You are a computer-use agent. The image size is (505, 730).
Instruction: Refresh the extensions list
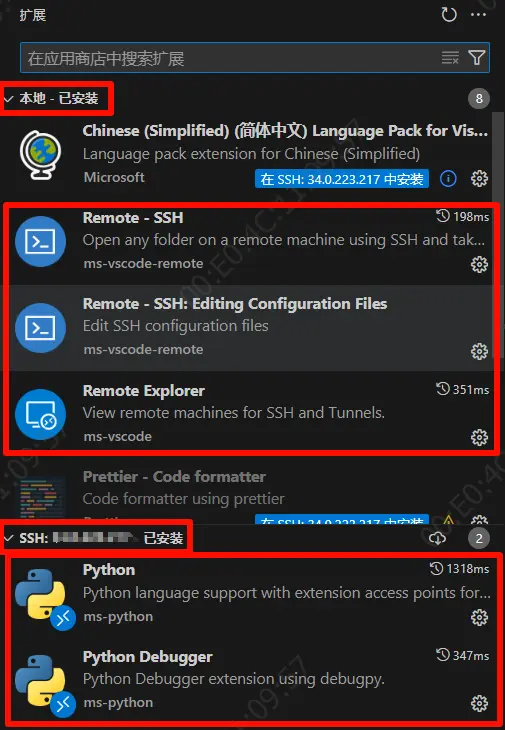click(x=449, y=15)
